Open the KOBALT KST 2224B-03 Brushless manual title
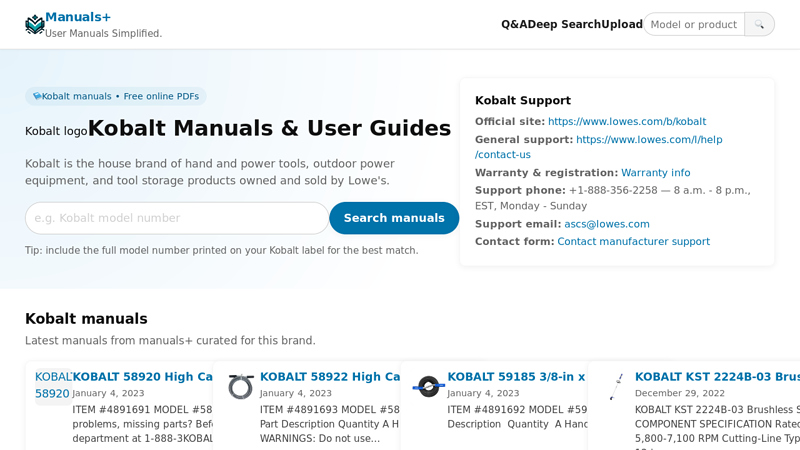 717,377
